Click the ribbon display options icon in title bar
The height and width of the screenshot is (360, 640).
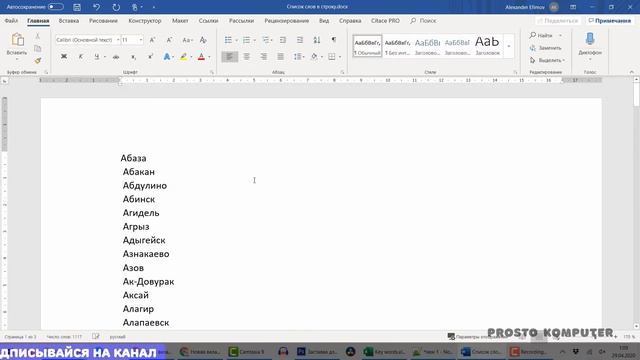click(x=573, y=7)
